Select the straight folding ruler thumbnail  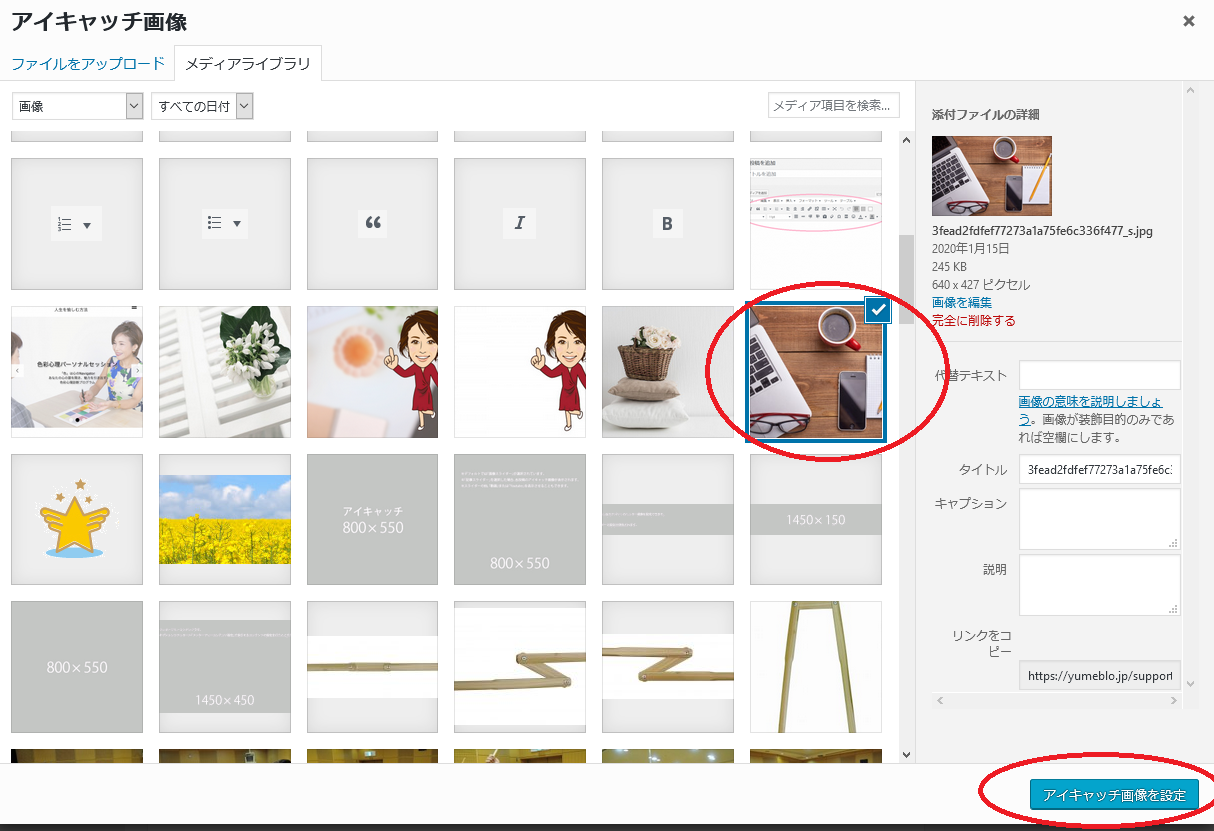[373, 667]
